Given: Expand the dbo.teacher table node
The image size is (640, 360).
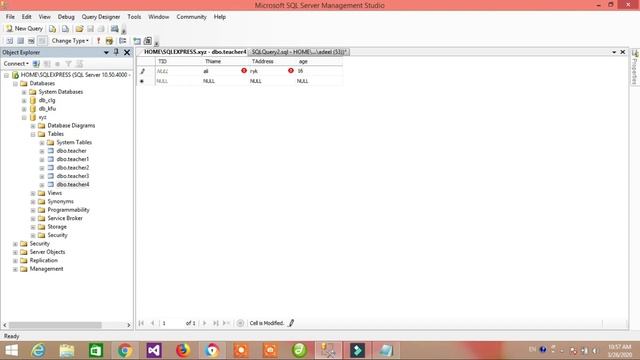Looking at the screenshot, I should (42, 151).
